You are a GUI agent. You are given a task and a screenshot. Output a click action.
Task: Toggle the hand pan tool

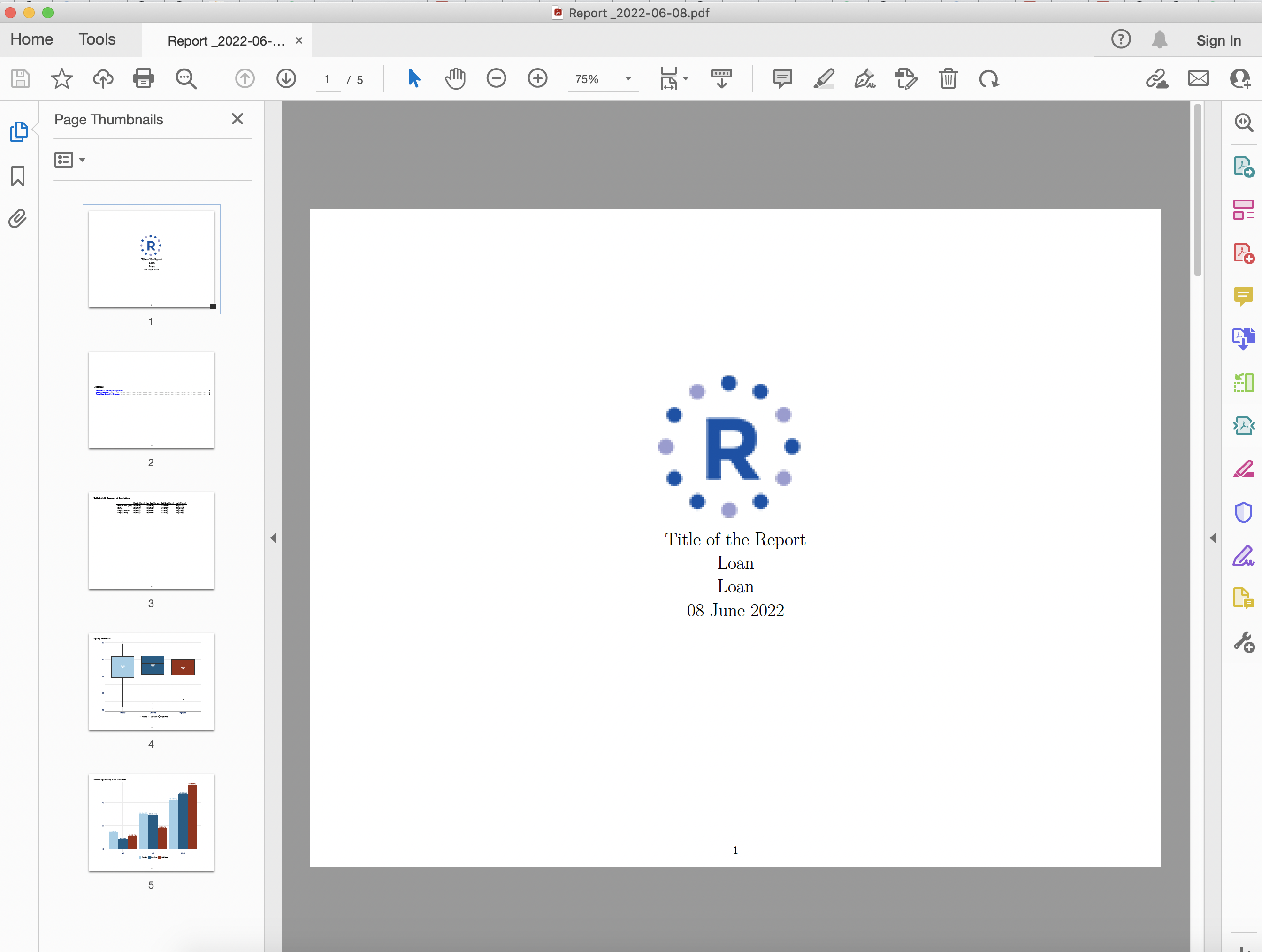point(455,79)
